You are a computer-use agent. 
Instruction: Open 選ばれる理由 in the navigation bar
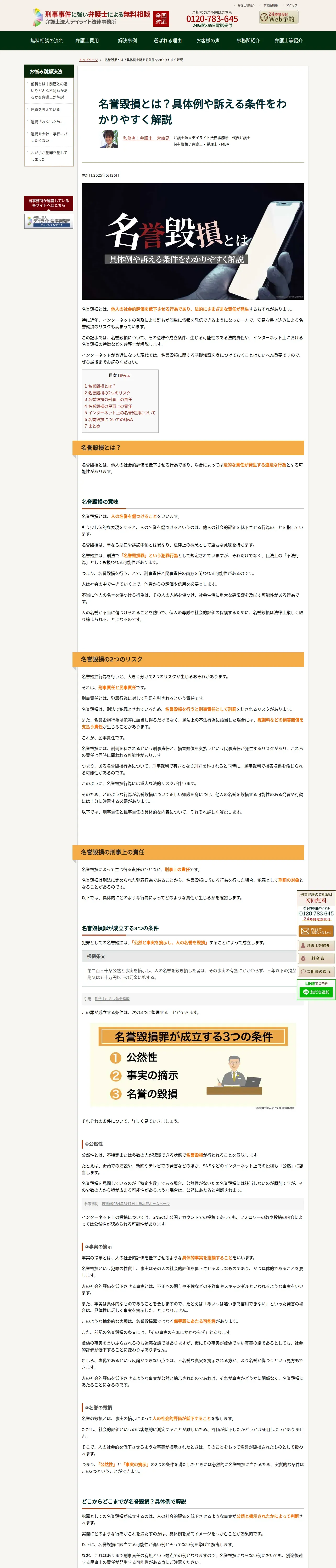click(168, 41)
